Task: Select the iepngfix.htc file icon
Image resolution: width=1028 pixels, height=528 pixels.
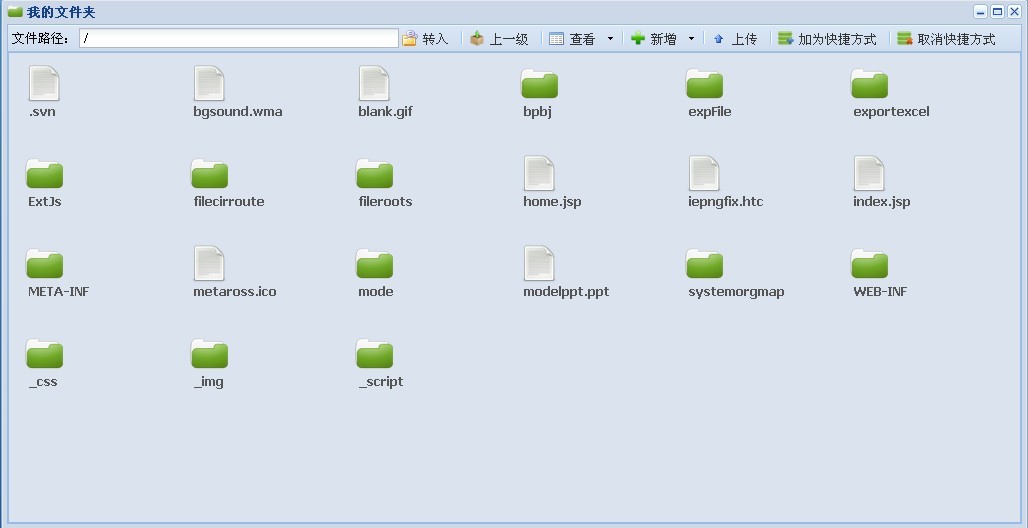Action: [705, 173]
